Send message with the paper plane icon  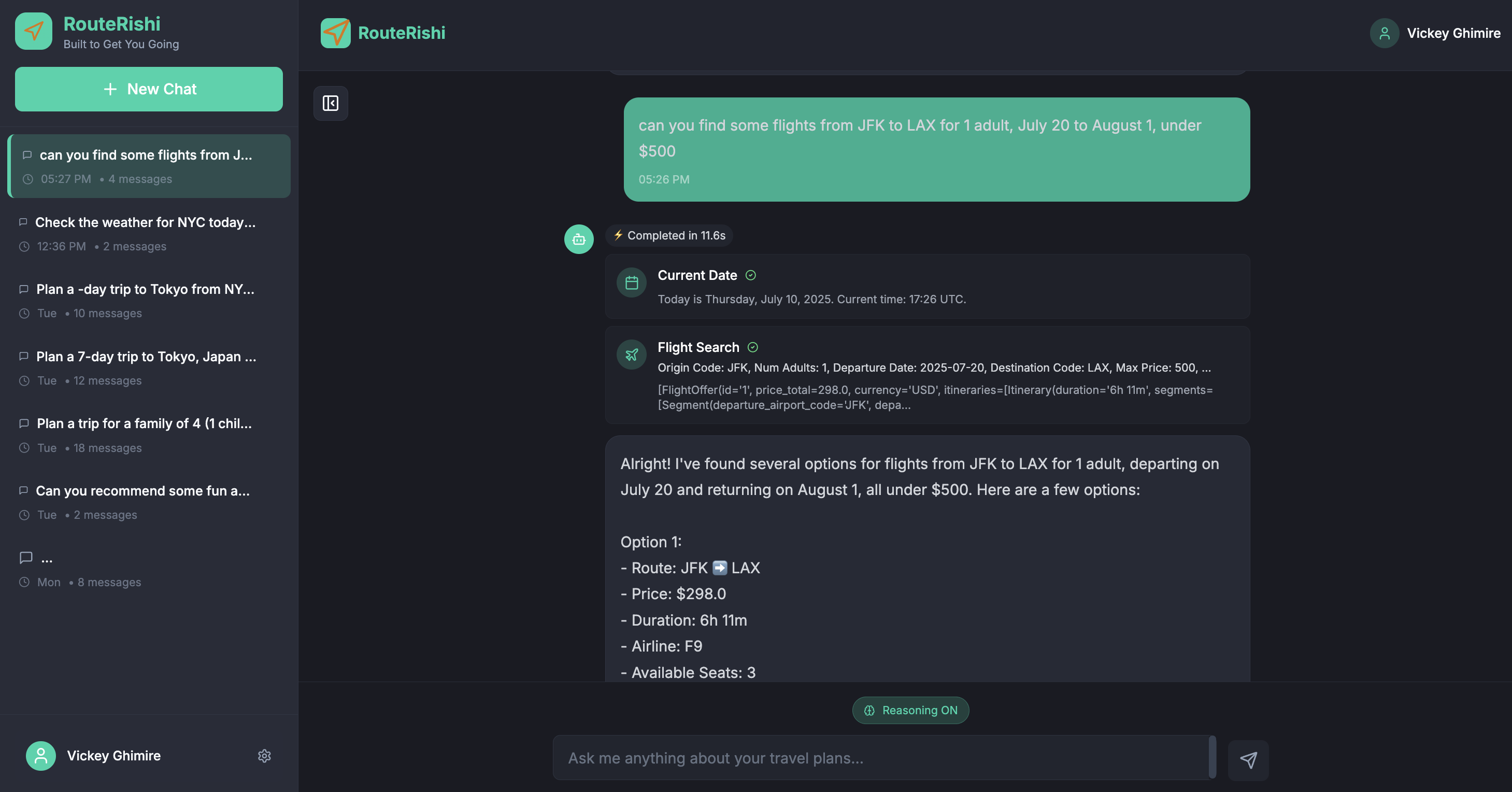click(x=1248, y=760)
